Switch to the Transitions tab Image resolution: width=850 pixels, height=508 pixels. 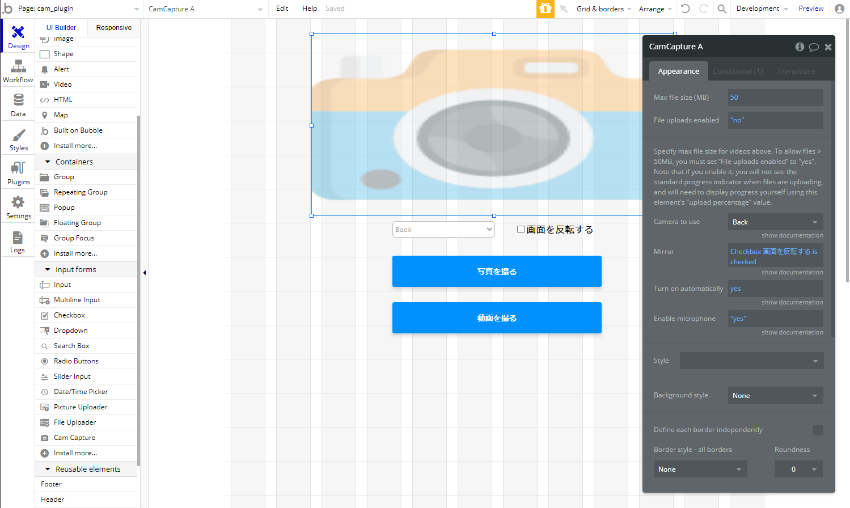click(796, 71)
